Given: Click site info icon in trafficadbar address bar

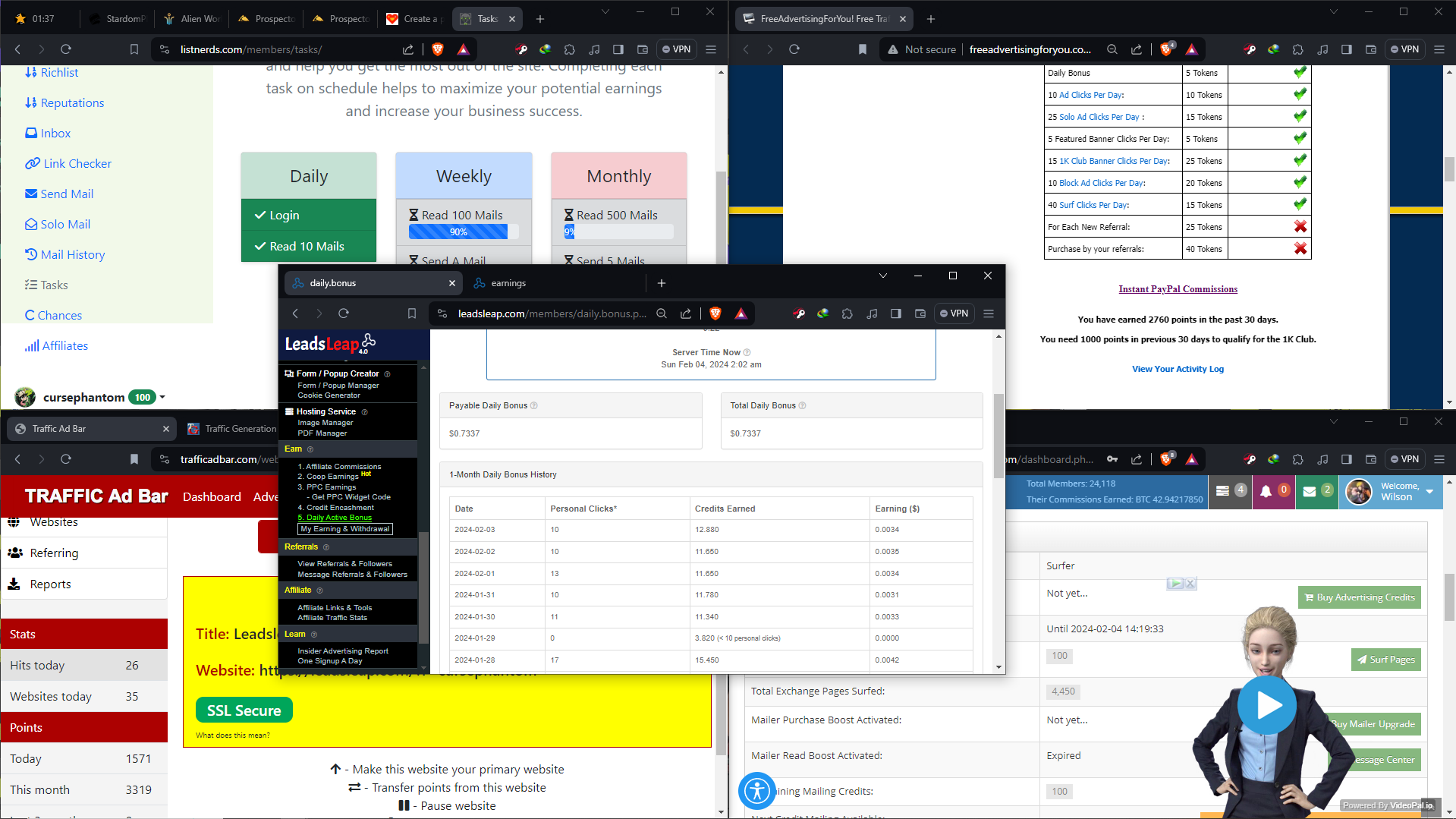Looking at the screenshot, I should [165, 459].
